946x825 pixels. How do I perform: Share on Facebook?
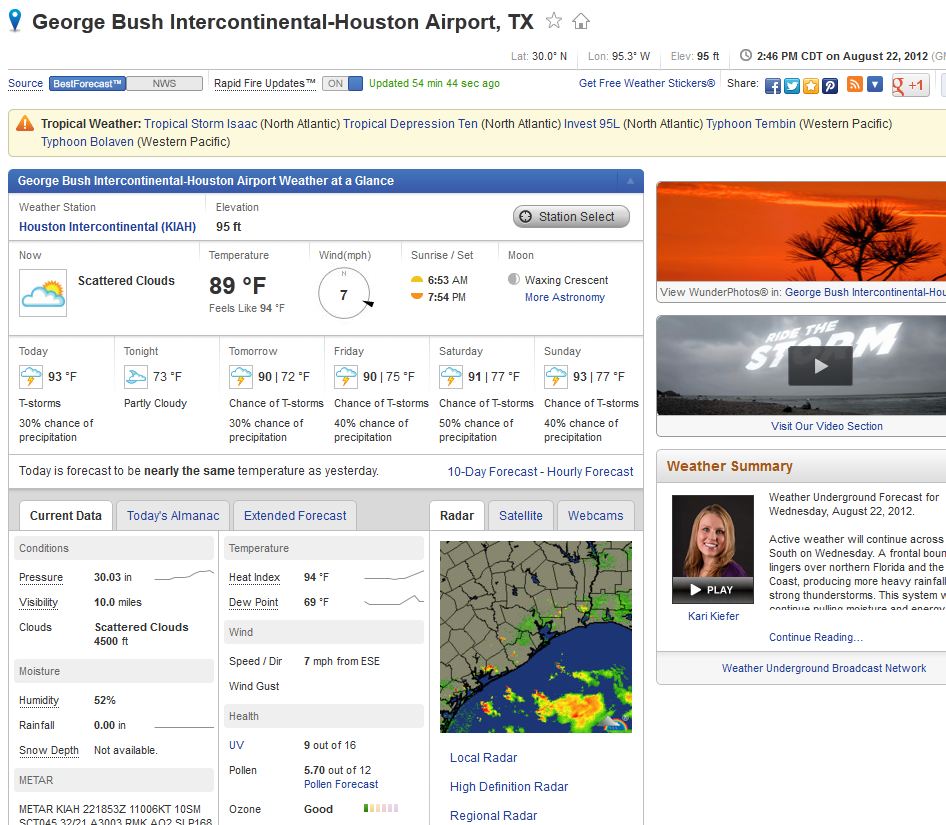pyautogui.click(x=772, y=85)
